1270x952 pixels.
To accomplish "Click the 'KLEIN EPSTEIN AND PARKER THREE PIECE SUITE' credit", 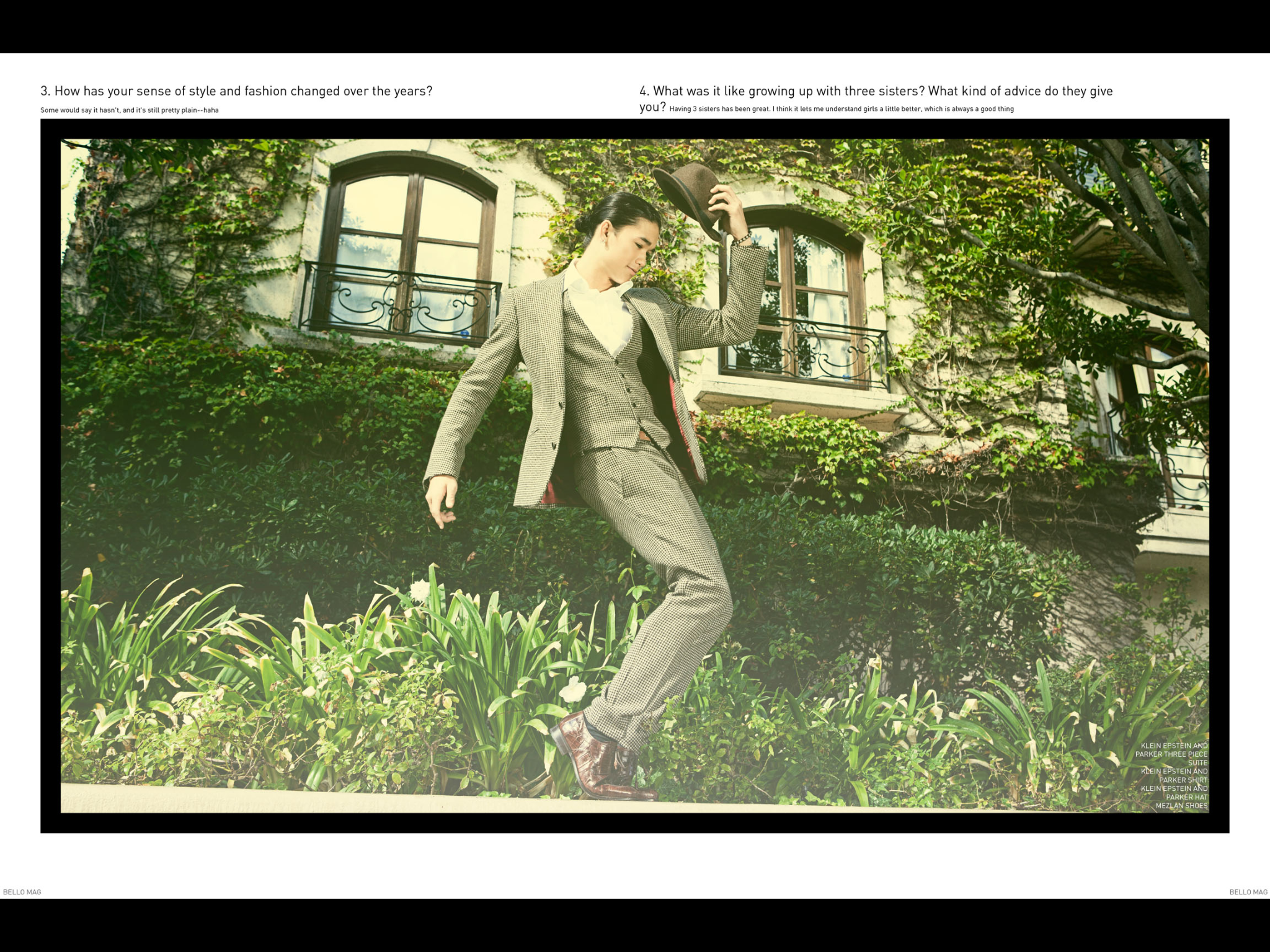I will click(1171, 754).
